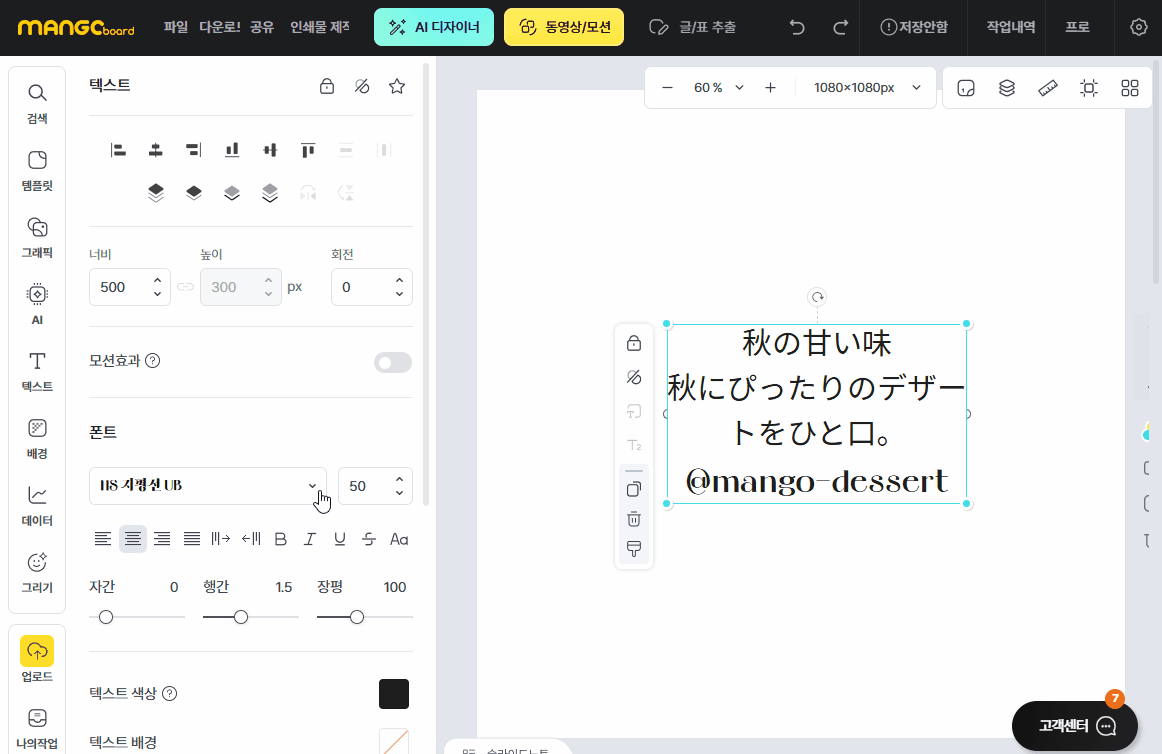Open the layers icon in canvas toolbar
Screen dimensions: 1162x754
coord(1007,88)
